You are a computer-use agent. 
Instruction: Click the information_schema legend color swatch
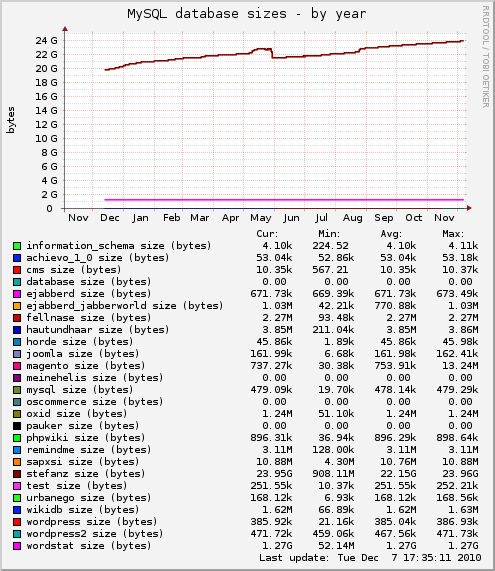point(17,246)
